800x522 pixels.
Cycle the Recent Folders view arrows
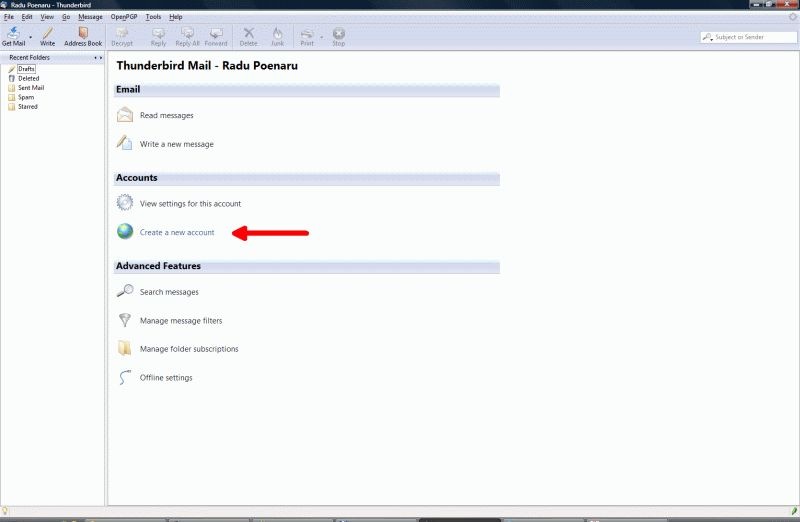pyautogui.click(x=98, y=58)
